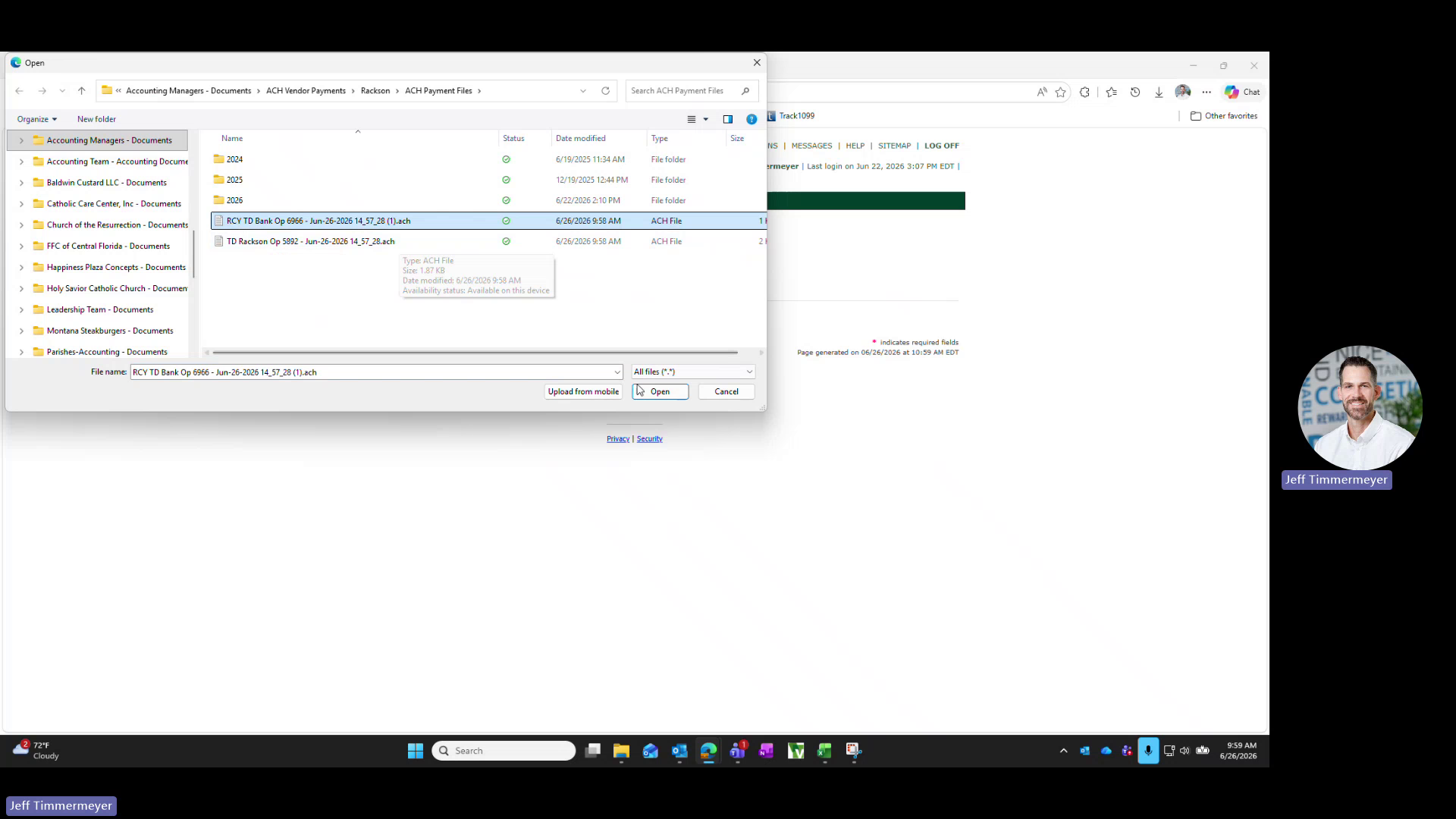Image resolution: width=1456 pixels, height=819 pixels.
Task: Expand Catholic Care Center tree node
Action: tap(21, 204)
